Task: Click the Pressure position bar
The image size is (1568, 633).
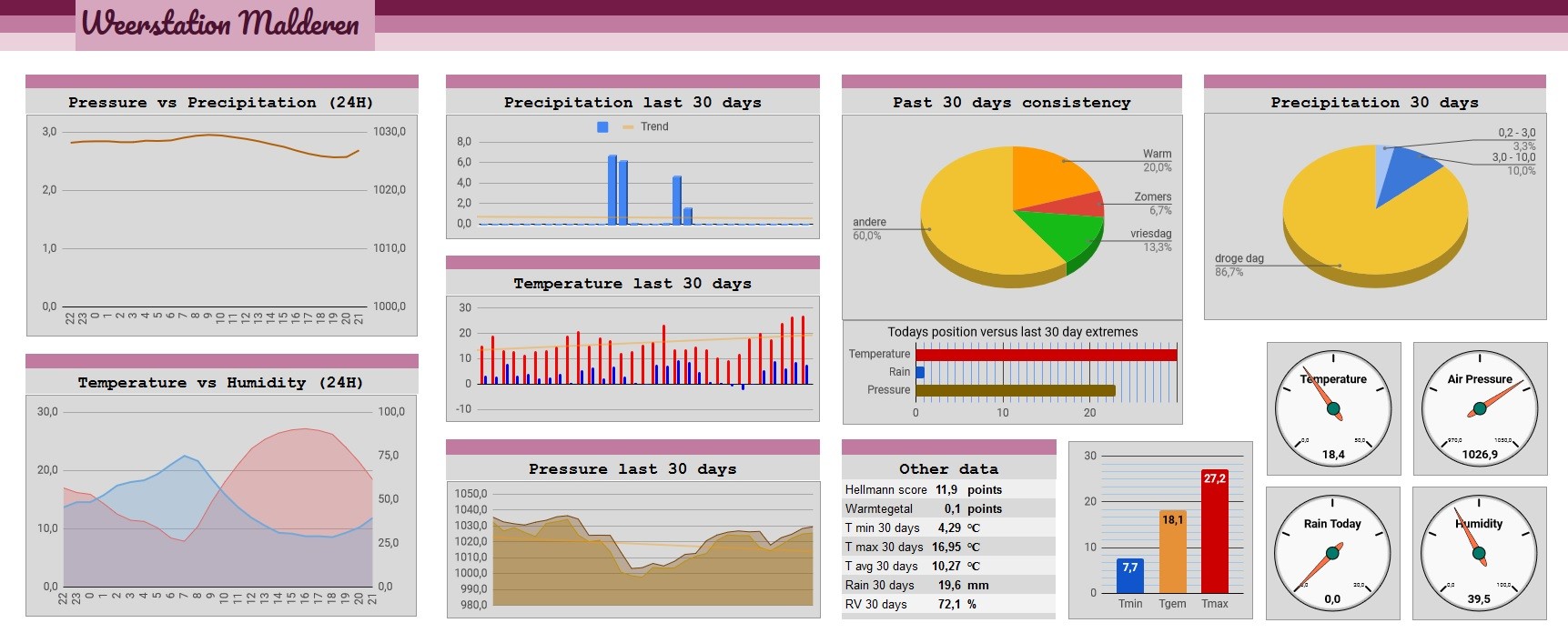Action: tap(1016, 391)
